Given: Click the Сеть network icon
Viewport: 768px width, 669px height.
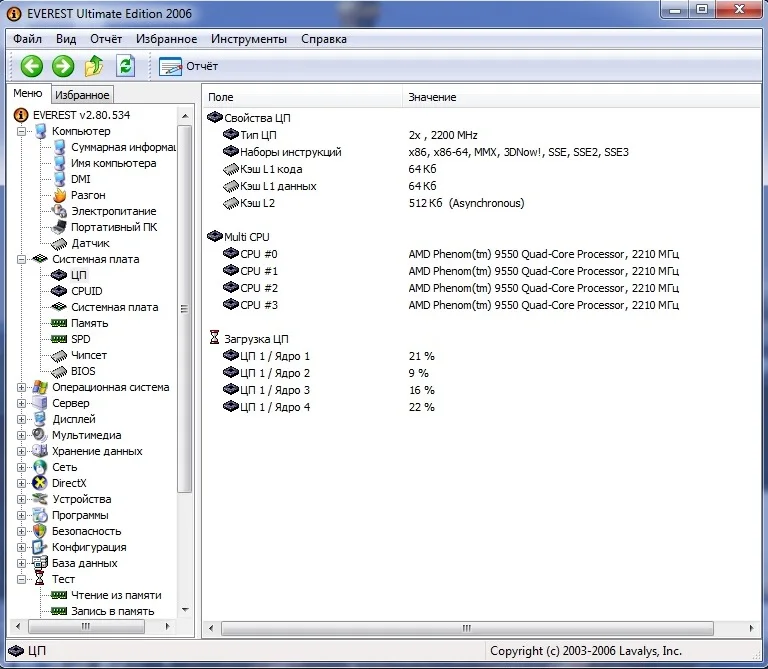Looking at the screenshot, I should (x=40, y=467).
